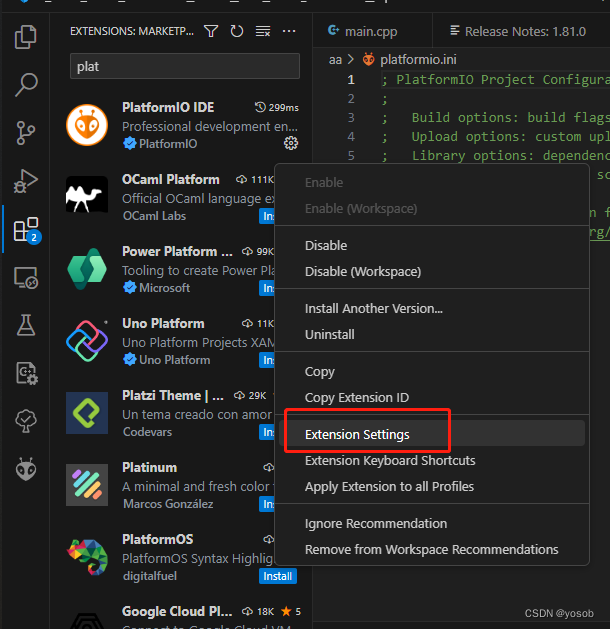The width and height of the screenshot is (610, 629).
Task: Install the Platinum extension
Action: click(267, 504)
